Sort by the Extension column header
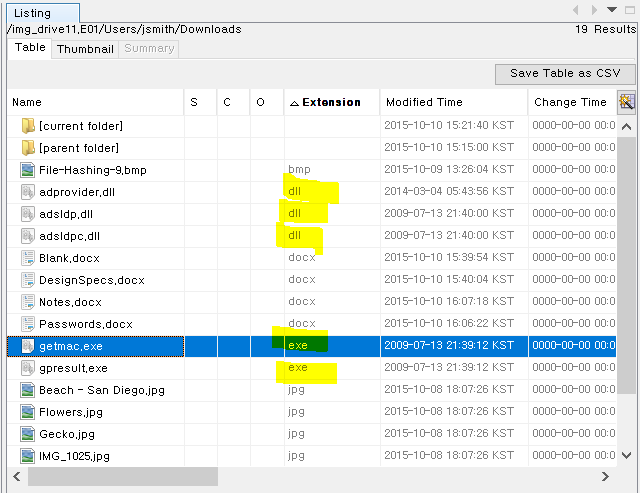Screen dimensions: 640x493 331,102
